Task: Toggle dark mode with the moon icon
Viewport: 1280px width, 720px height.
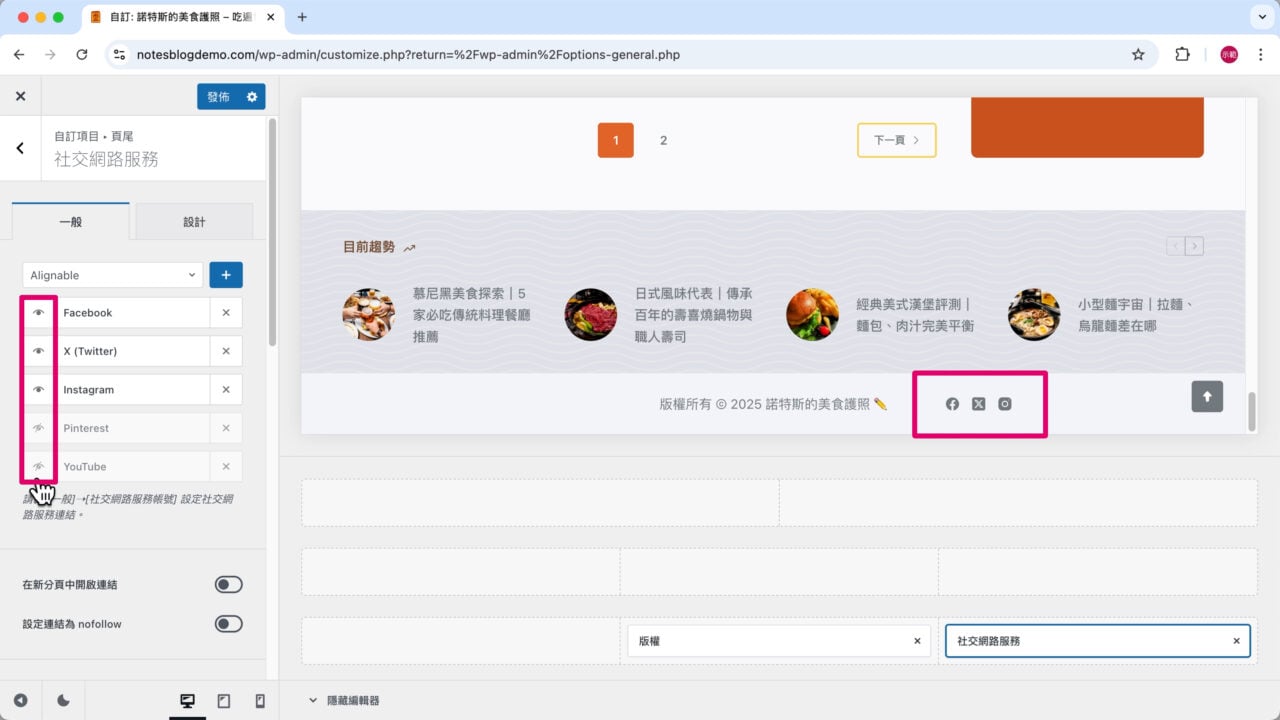Action: coord(62,700)
